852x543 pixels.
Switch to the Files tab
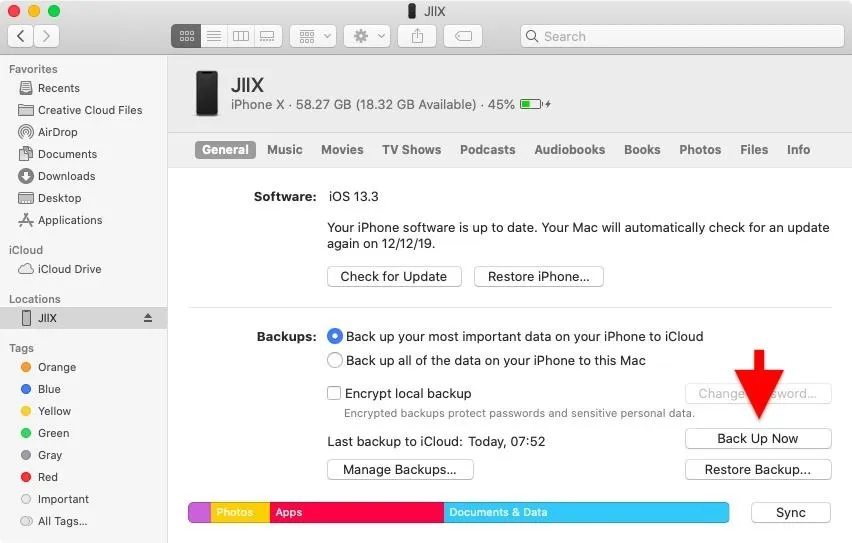(754, 149)
